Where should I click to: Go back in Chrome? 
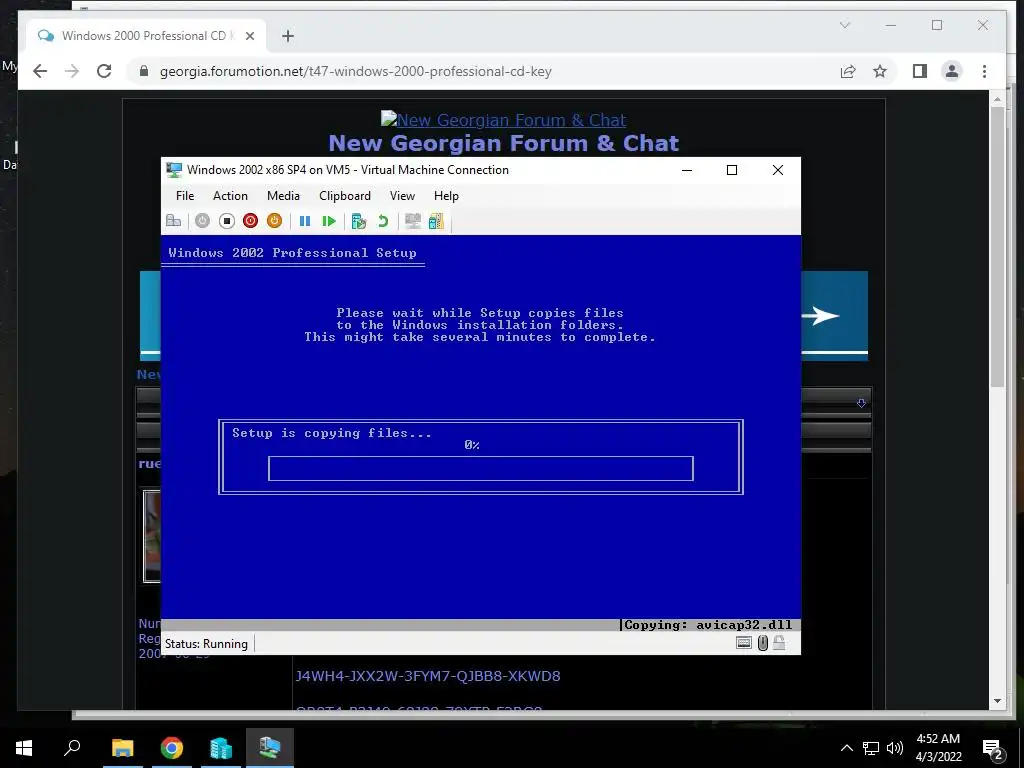(x=40, y=71)
